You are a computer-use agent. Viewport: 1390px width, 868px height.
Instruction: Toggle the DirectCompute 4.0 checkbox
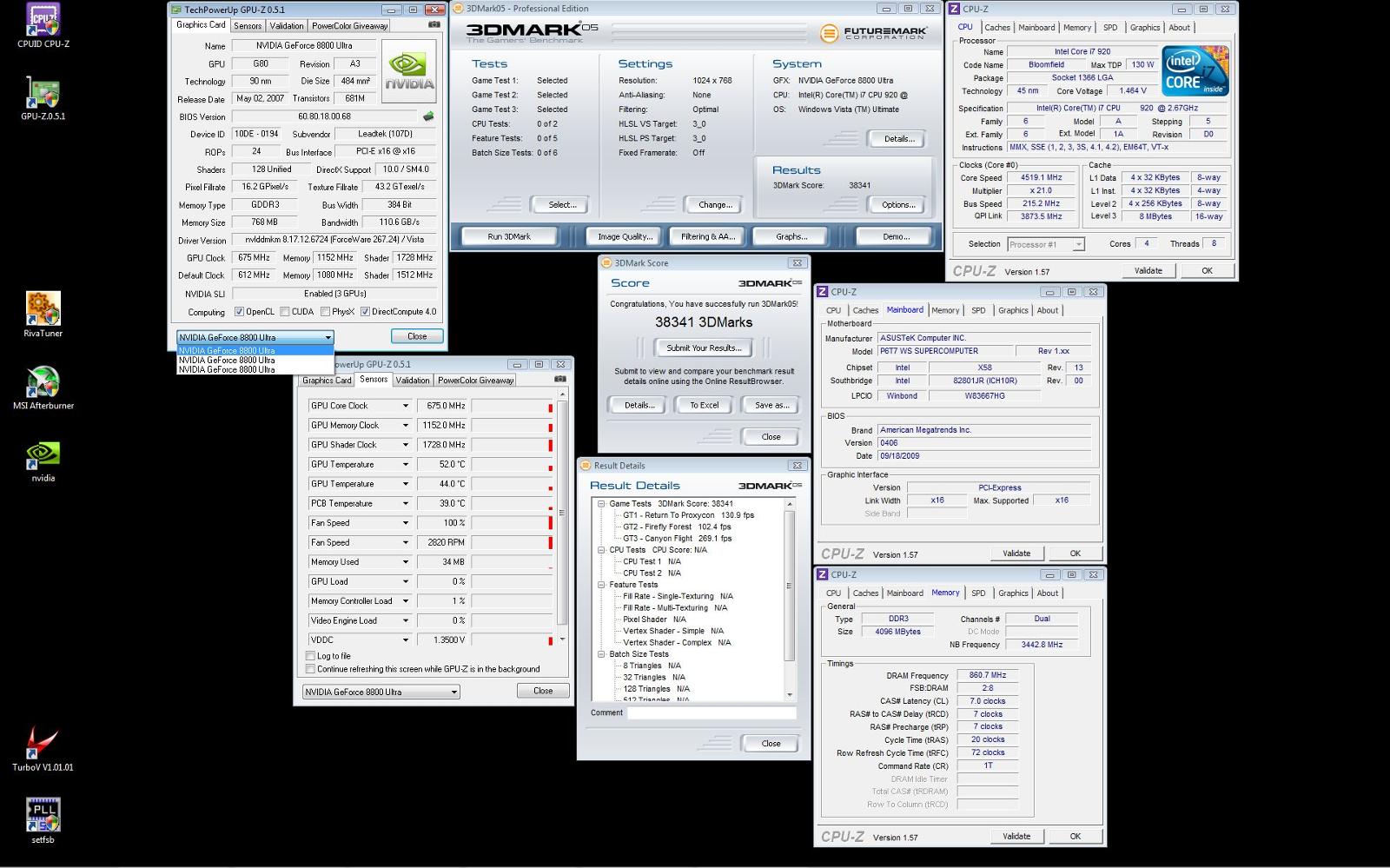(x=366, y=312)
